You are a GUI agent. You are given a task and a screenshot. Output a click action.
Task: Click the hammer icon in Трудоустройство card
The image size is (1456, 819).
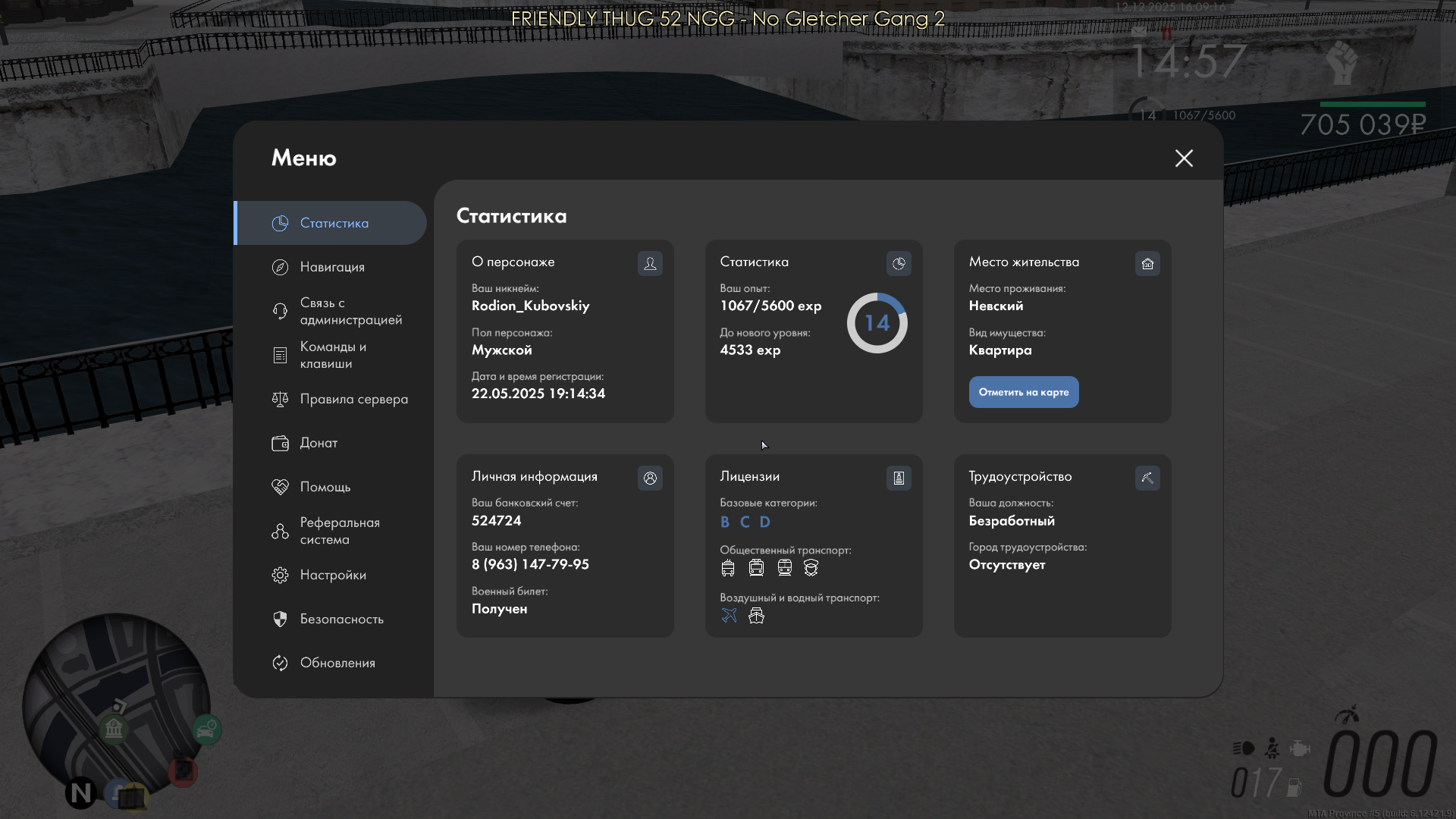click(1147, 478)
